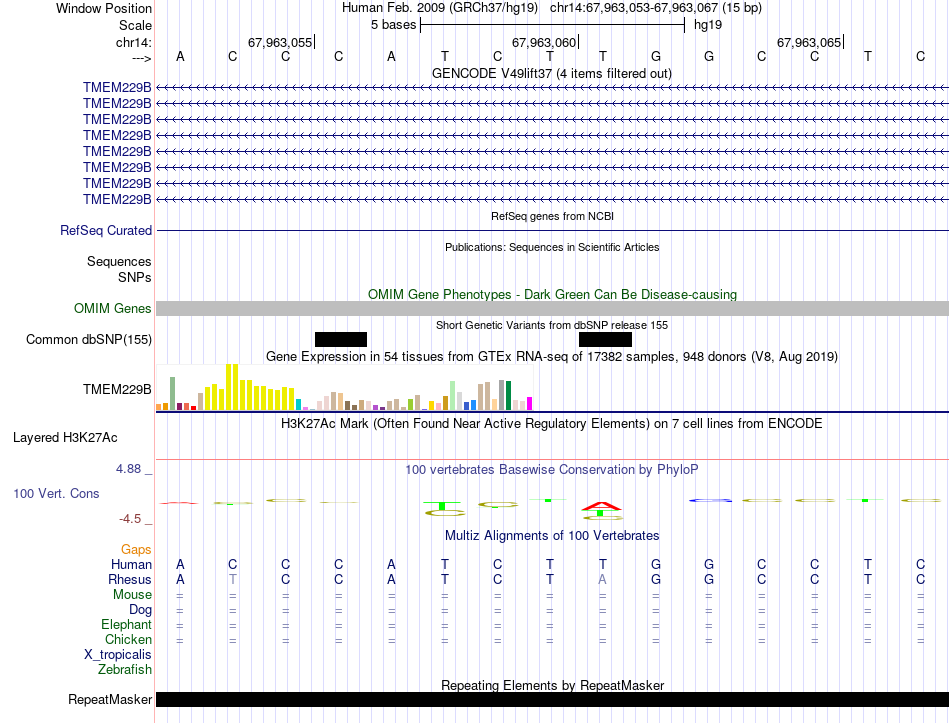Click the 100 Vert. Cons label
Image resolution: width=950 pixels, height=723 pixels.
(56, 494)
